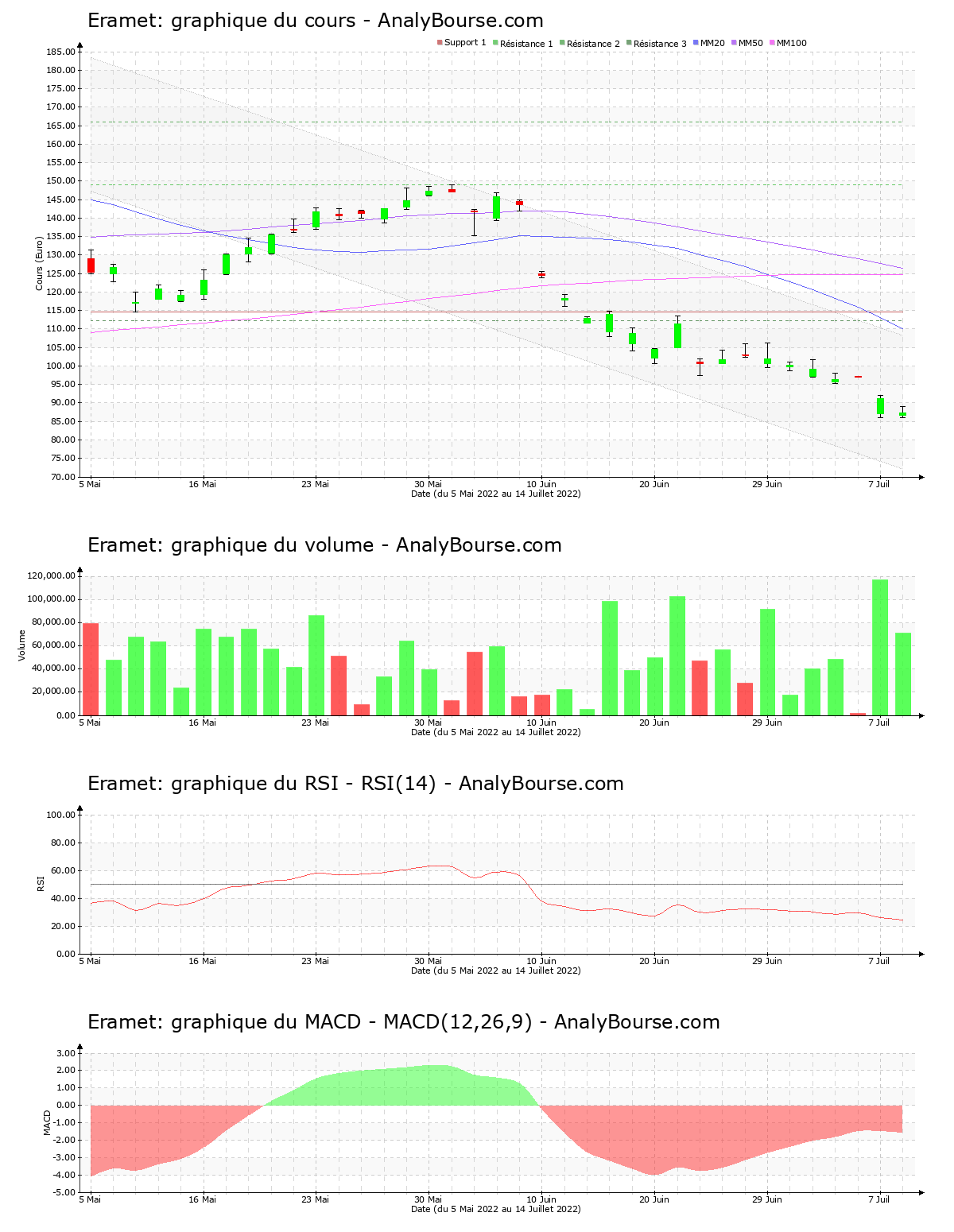This screenshot has height=1232, width=954.
Task: Select the 'Résistance 2' legend label
Action: click(593, 43)
